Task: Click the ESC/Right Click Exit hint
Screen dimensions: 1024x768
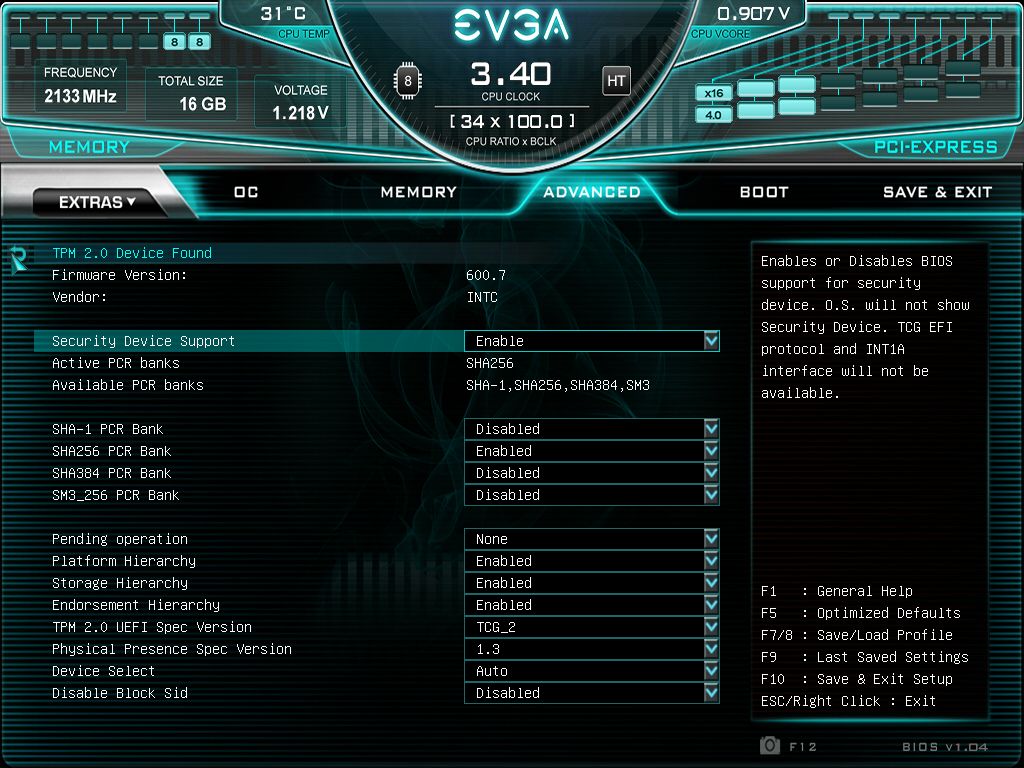Action: pyautogui.click(x=848, y=701)
